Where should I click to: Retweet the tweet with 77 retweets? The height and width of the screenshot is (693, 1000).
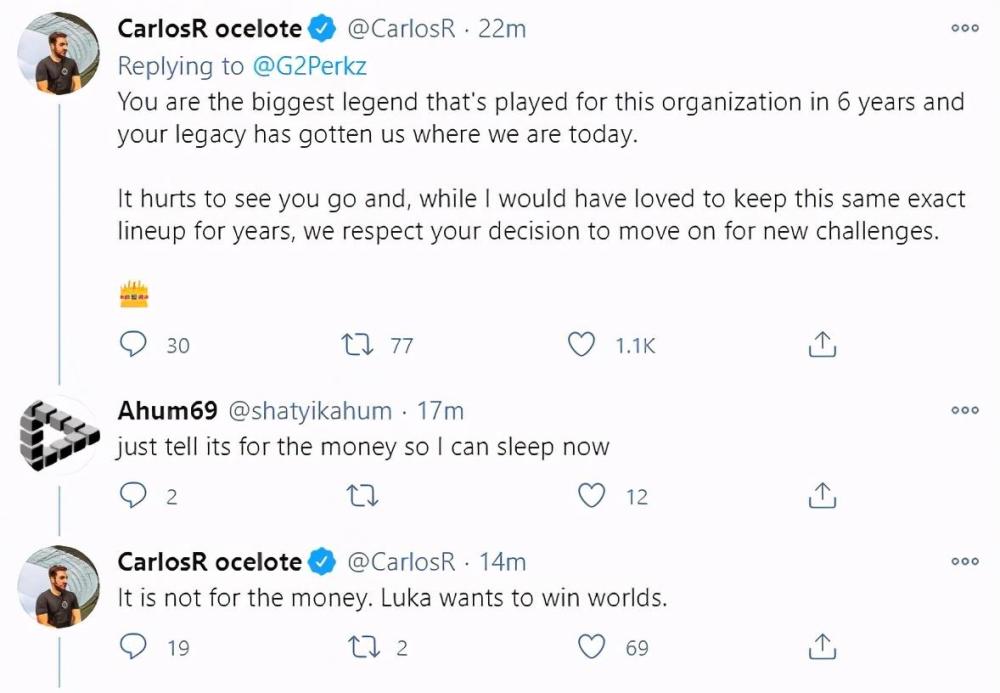click(358, 345)
